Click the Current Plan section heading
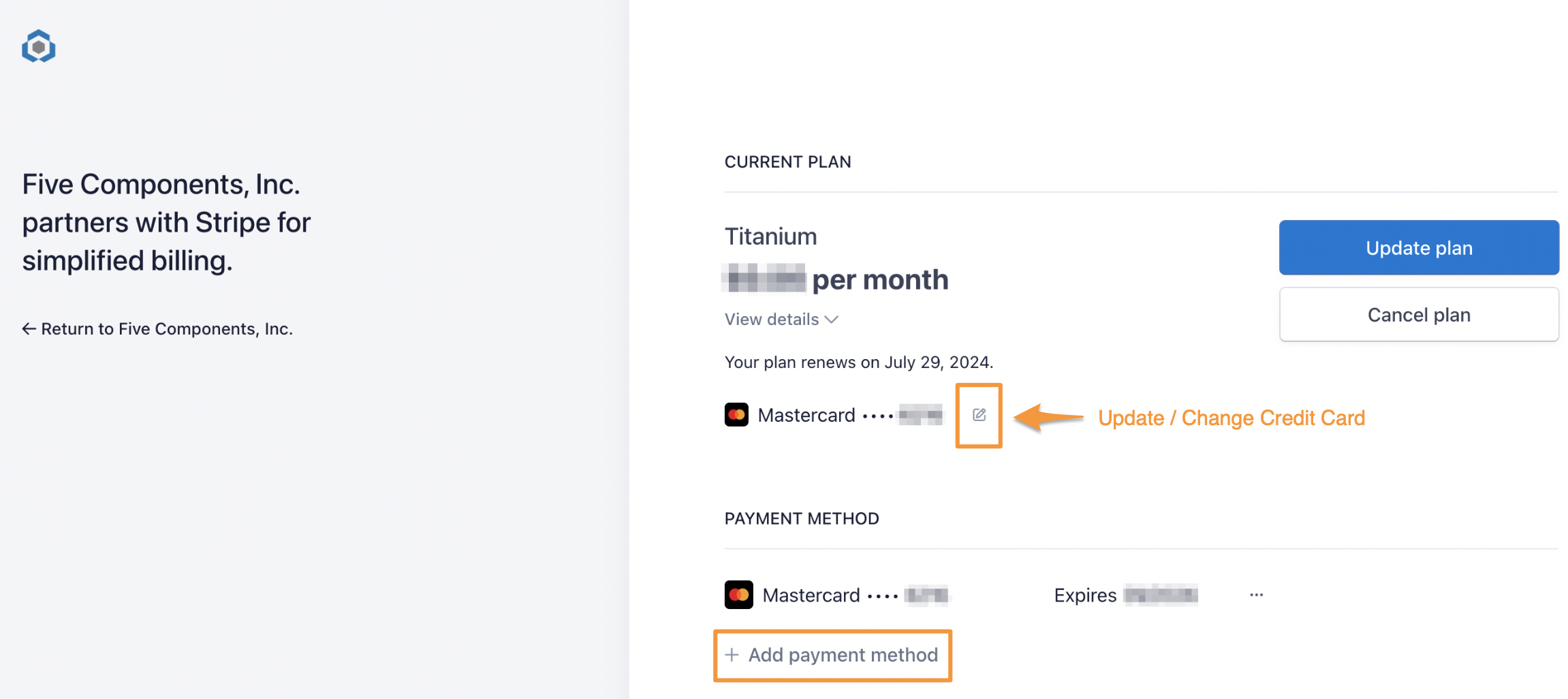This screenshot has width=1568, height=699. pyautogui.click(x=787, y=162)
